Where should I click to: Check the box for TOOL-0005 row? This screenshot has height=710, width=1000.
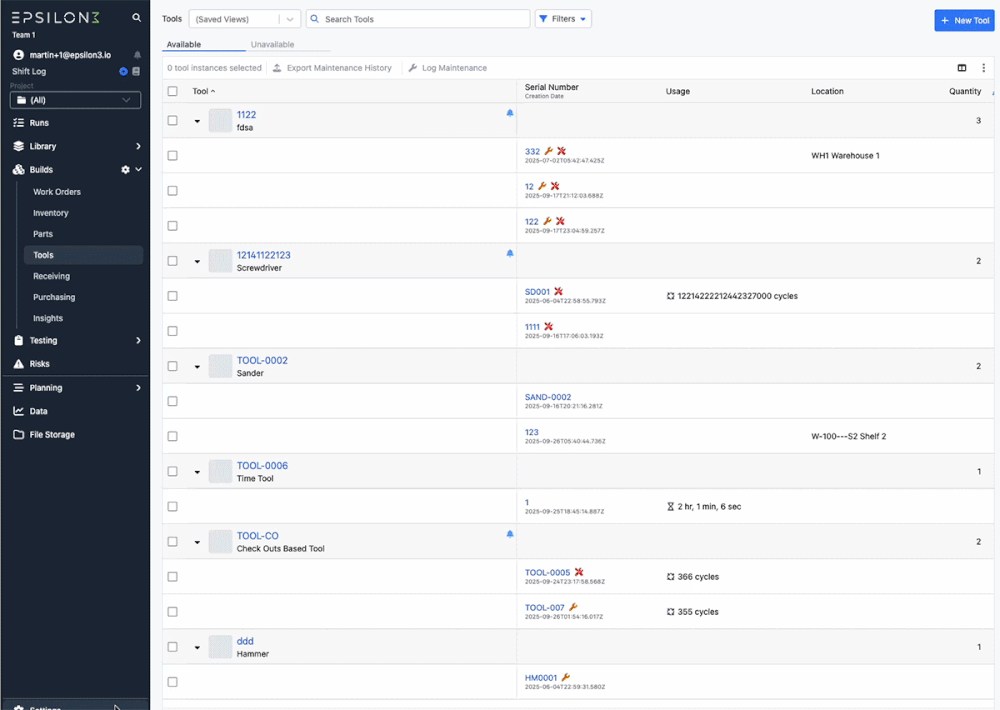[172, 577]
